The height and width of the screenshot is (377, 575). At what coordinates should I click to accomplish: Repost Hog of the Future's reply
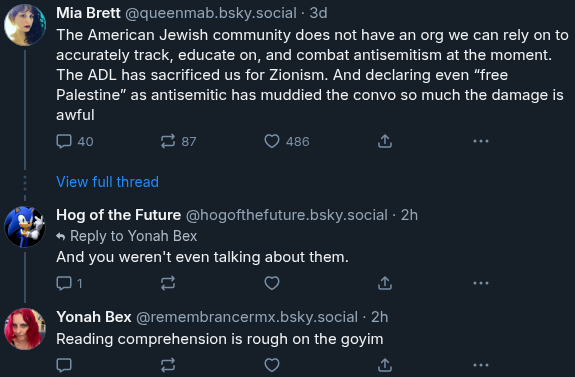[x=168, y=283]
